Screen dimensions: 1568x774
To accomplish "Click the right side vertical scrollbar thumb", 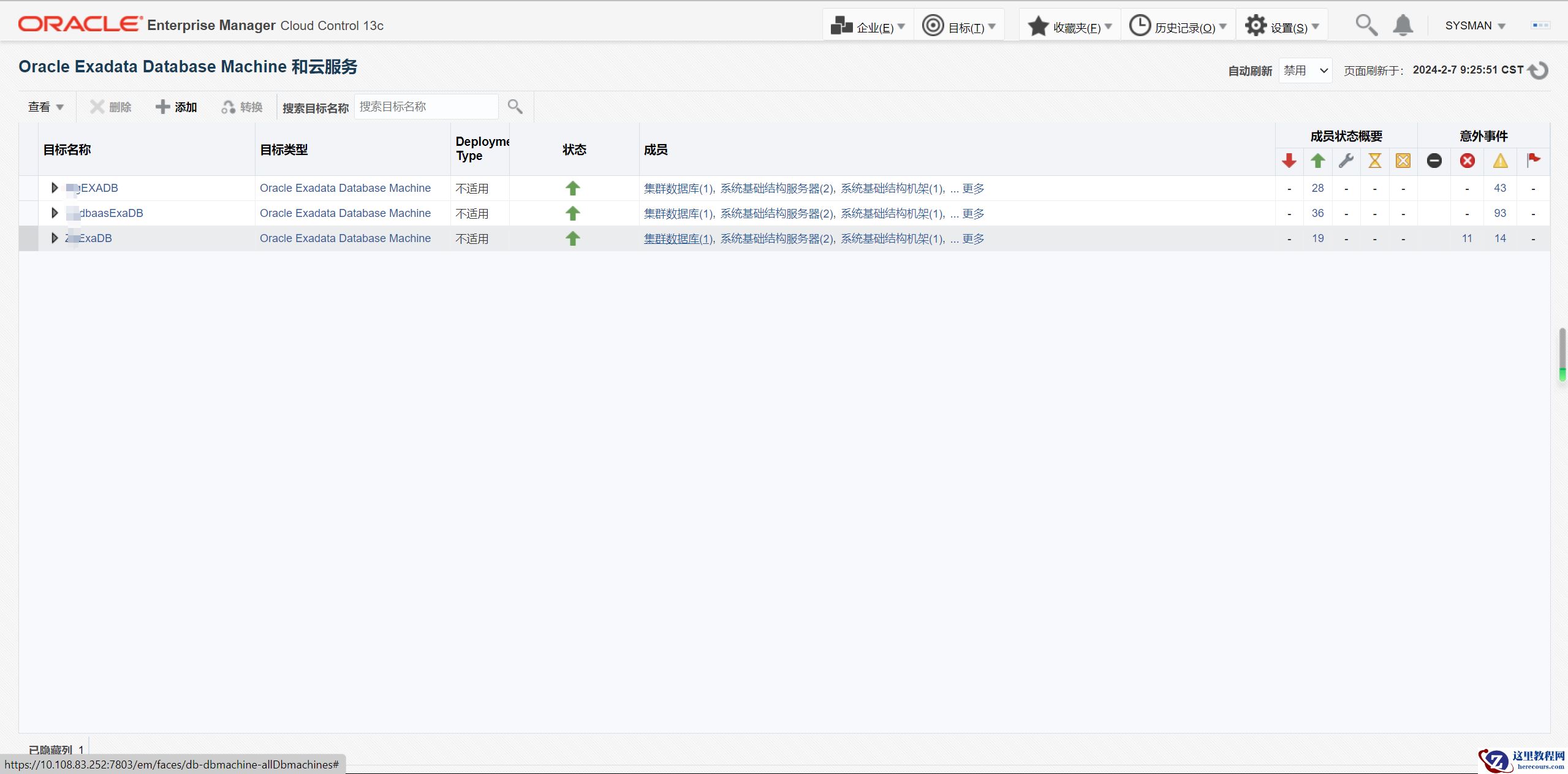I will click(x=1562, y=354).
